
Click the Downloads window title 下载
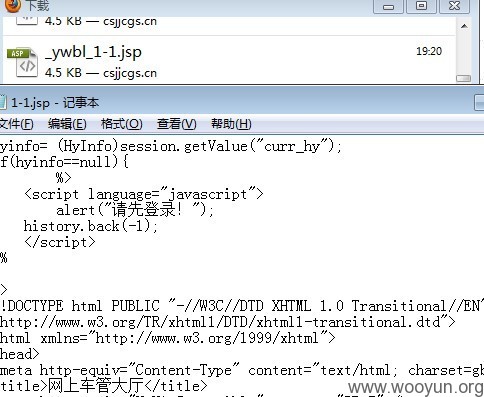[x=38, y=6]
